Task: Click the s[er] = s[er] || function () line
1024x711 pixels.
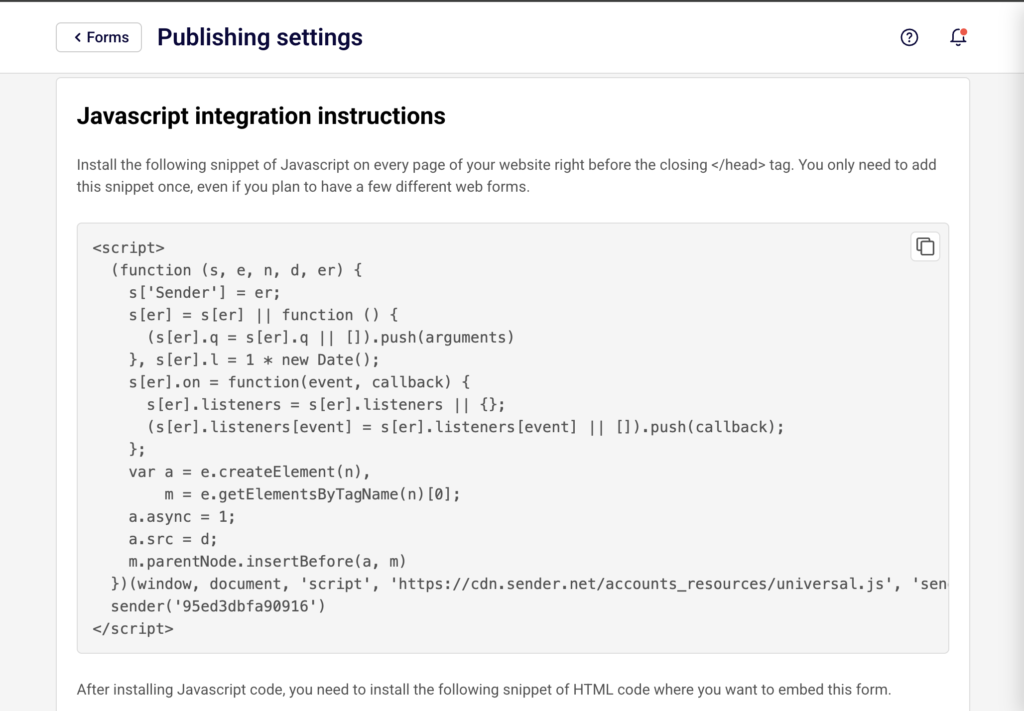Action: (x=263, y=315)
